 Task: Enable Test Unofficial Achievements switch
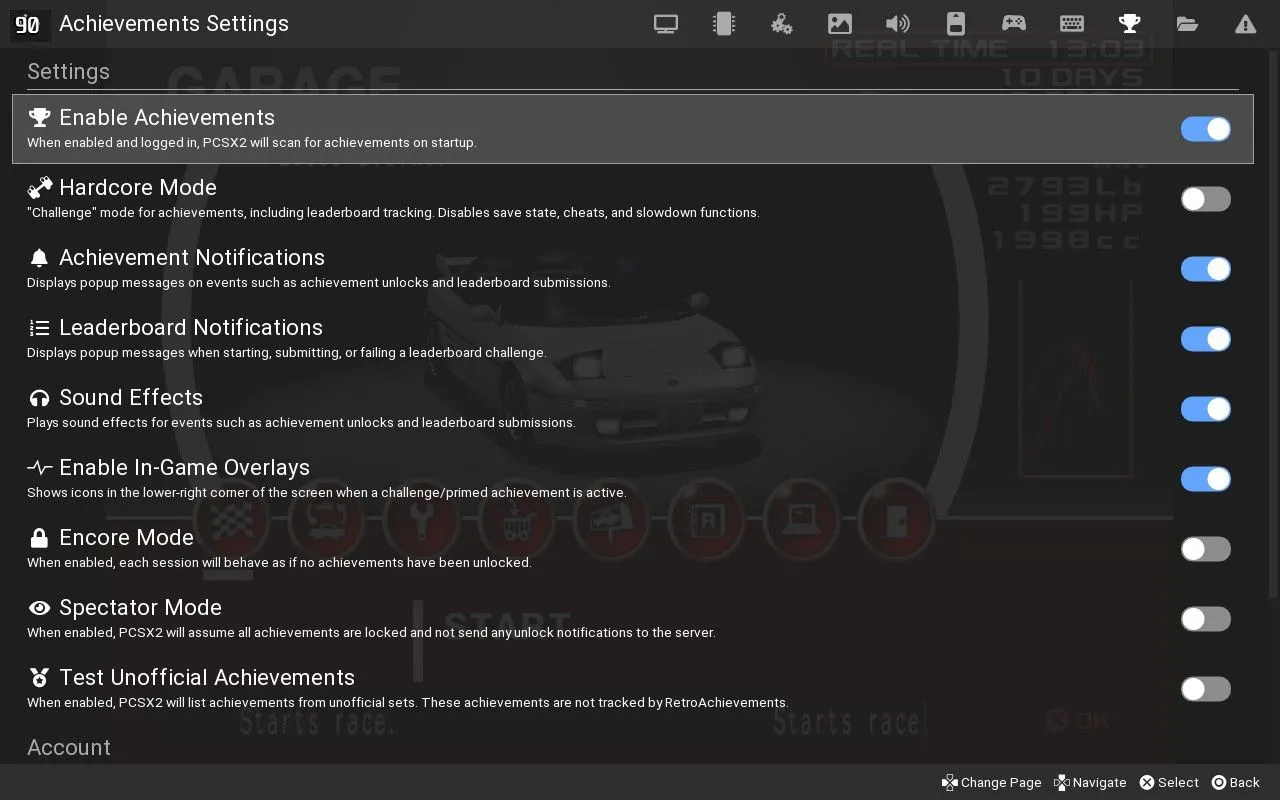pos(1206,689)
